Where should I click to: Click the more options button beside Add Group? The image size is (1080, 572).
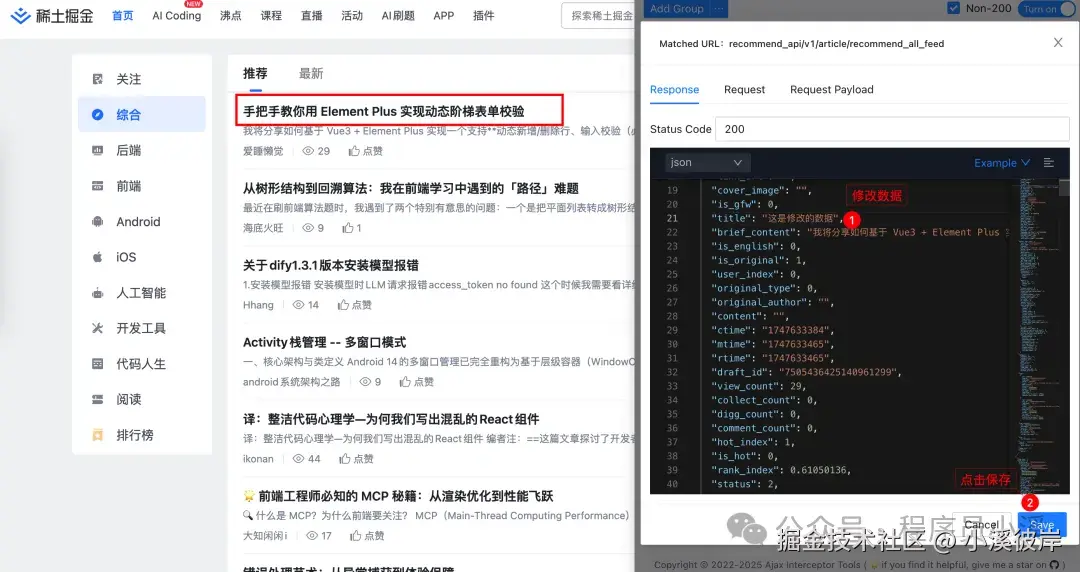coord(719,9)
